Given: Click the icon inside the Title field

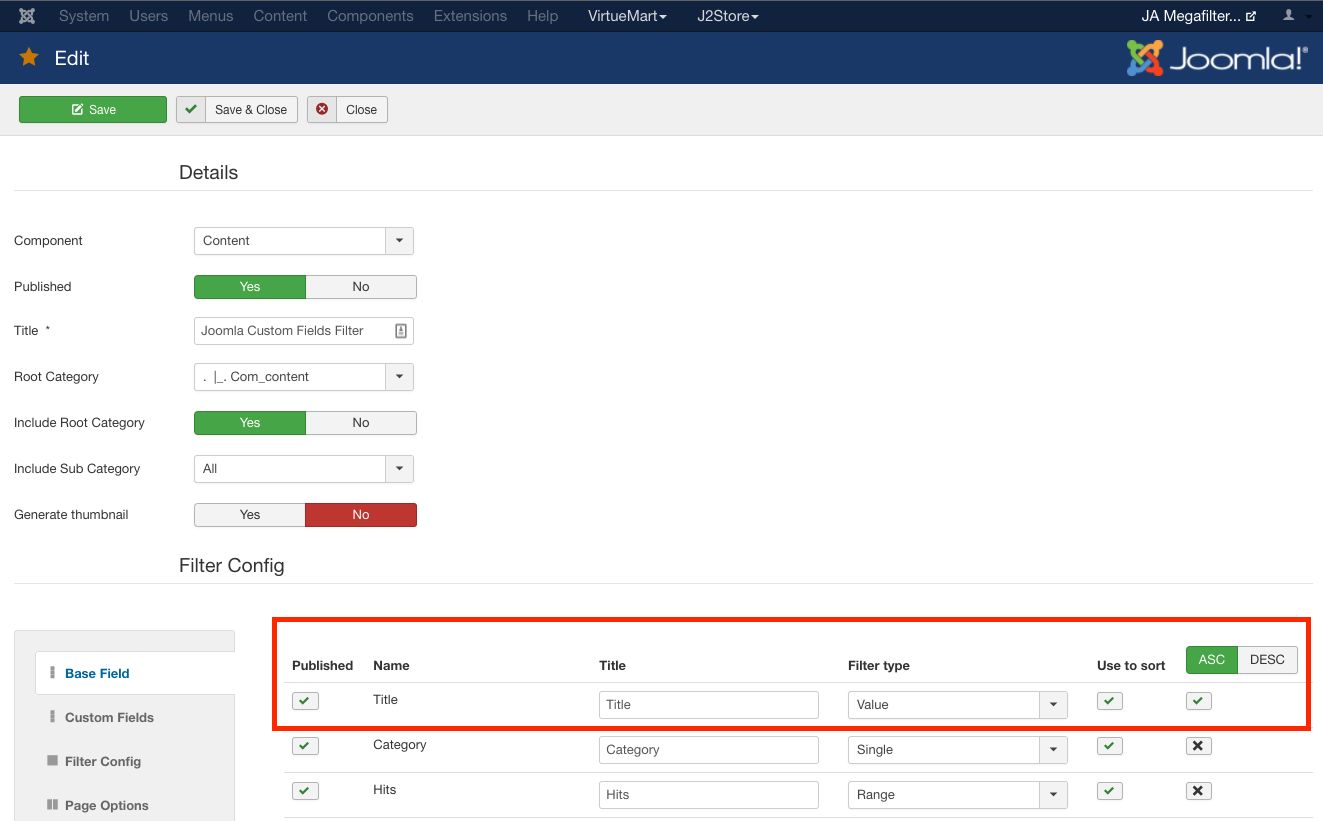Looking at the screenshot, I should pyautogui.click(x=400, y=331).
